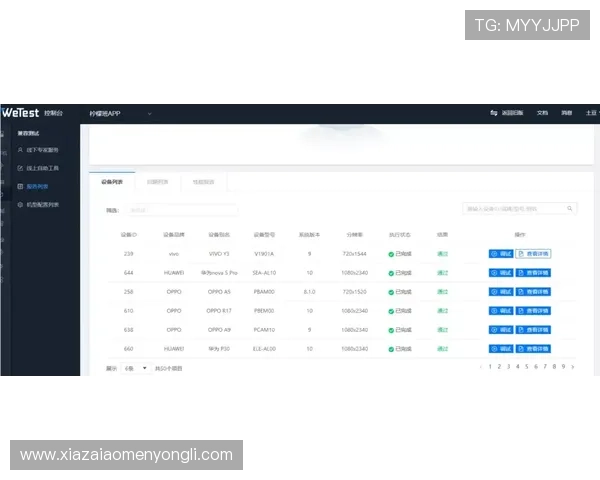Click 调试 button for the VIVO Y3 row

click(501, 254)
